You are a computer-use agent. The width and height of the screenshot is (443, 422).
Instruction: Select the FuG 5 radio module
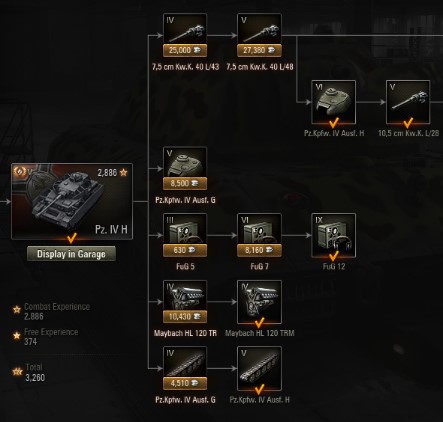[x=185, y=229]
